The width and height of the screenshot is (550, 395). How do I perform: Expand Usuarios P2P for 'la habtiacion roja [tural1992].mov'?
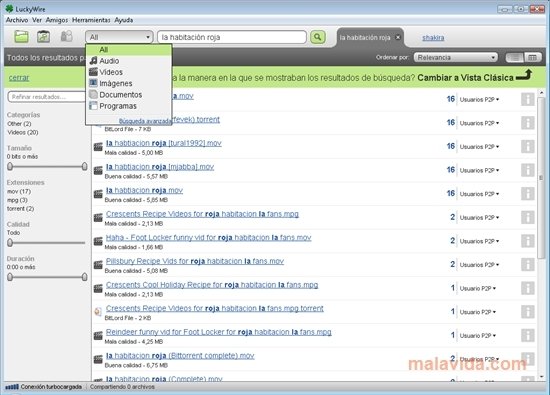click(x=479, y=147)
